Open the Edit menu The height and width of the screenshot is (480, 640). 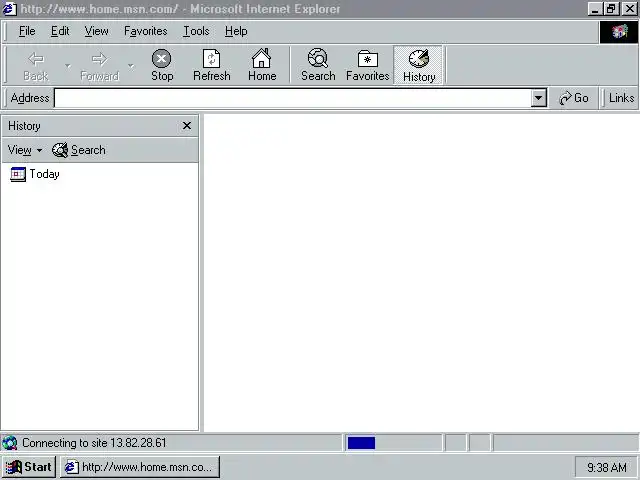[x=60, y=31]
